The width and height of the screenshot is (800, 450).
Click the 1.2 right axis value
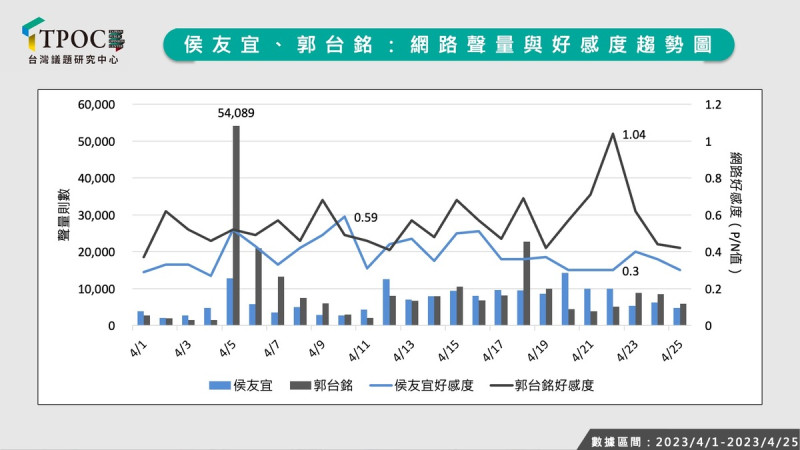pyautogui.click(x=713, y=105)
